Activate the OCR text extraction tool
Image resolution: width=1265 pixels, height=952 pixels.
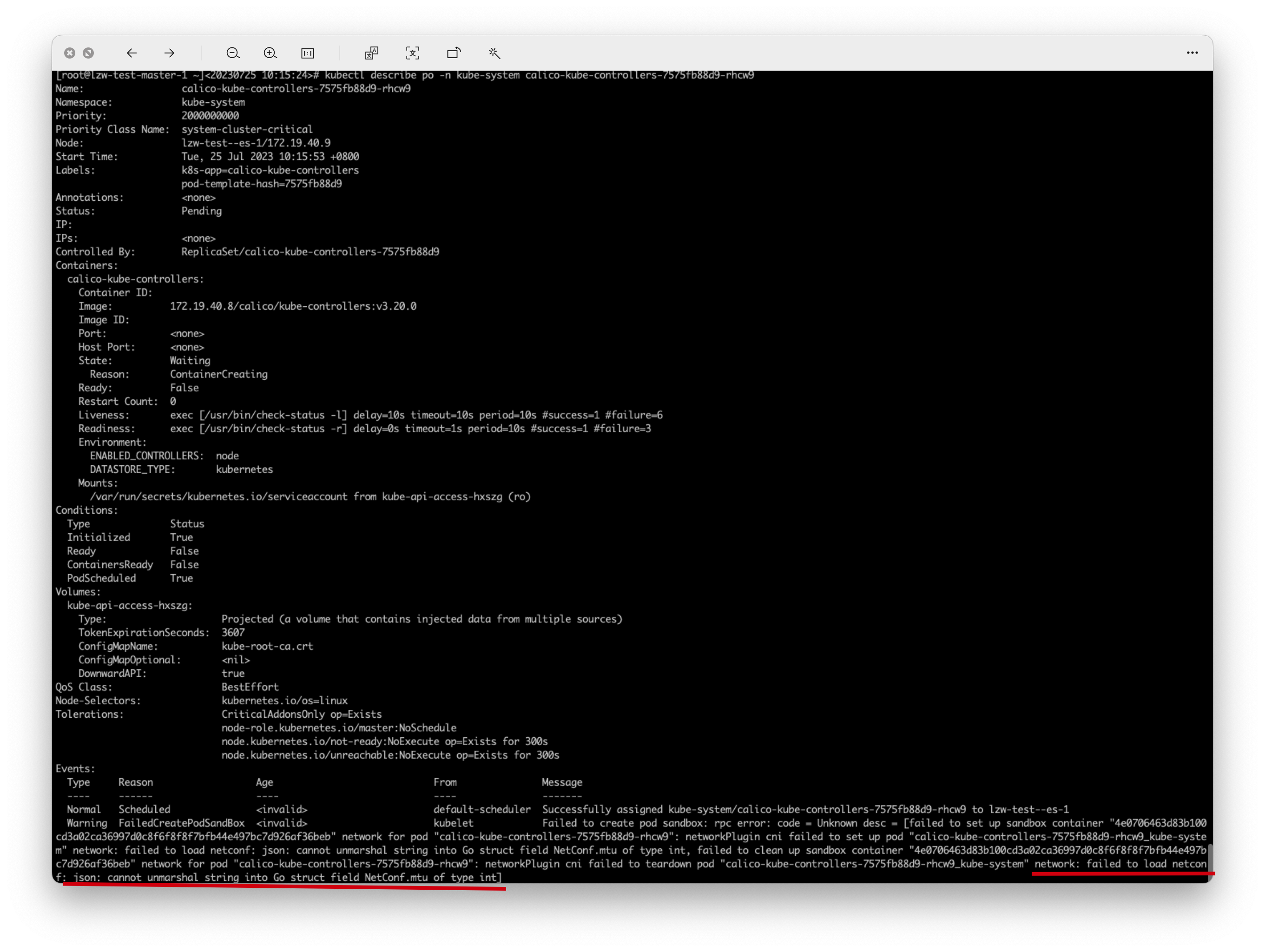coord(413,53)
